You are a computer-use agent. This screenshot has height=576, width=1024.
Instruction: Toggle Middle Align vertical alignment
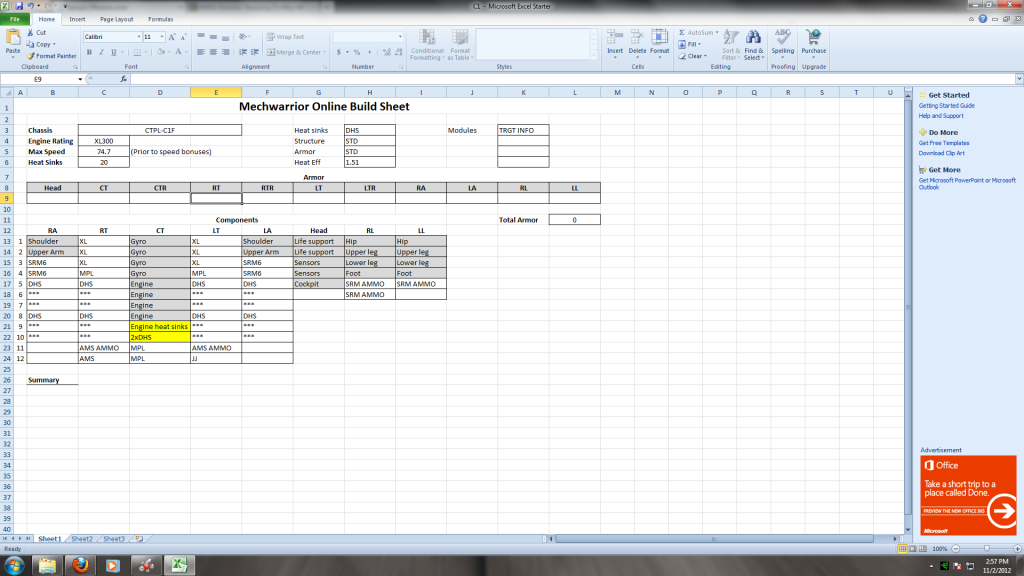point(214,37)
